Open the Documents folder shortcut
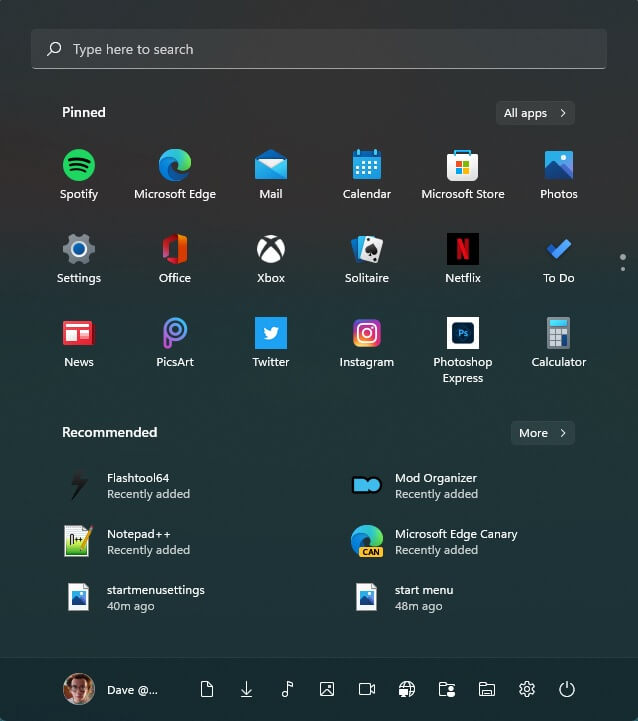The image size is (638, 721). coord(207,689)
